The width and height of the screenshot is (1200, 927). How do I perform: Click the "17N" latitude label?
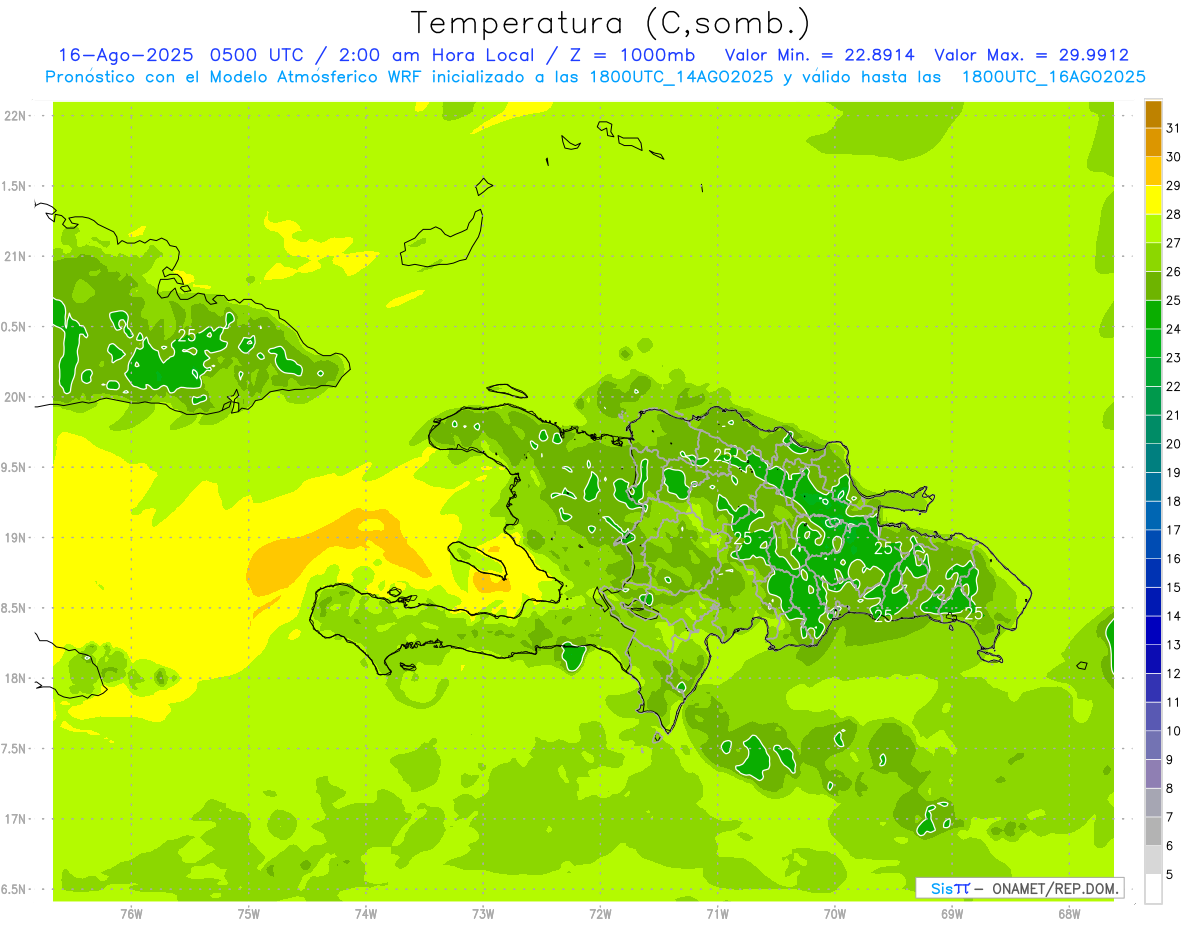pos(16,819)
